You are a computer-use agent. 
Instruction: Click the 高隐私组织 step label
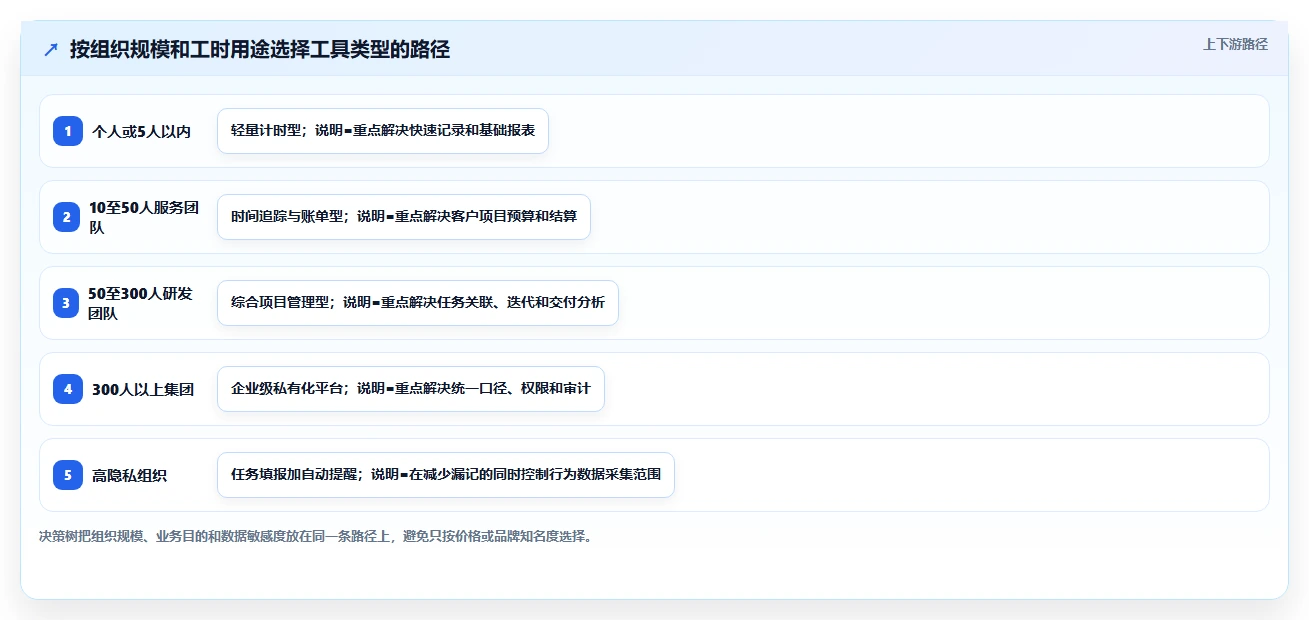(x=129, y=475)
